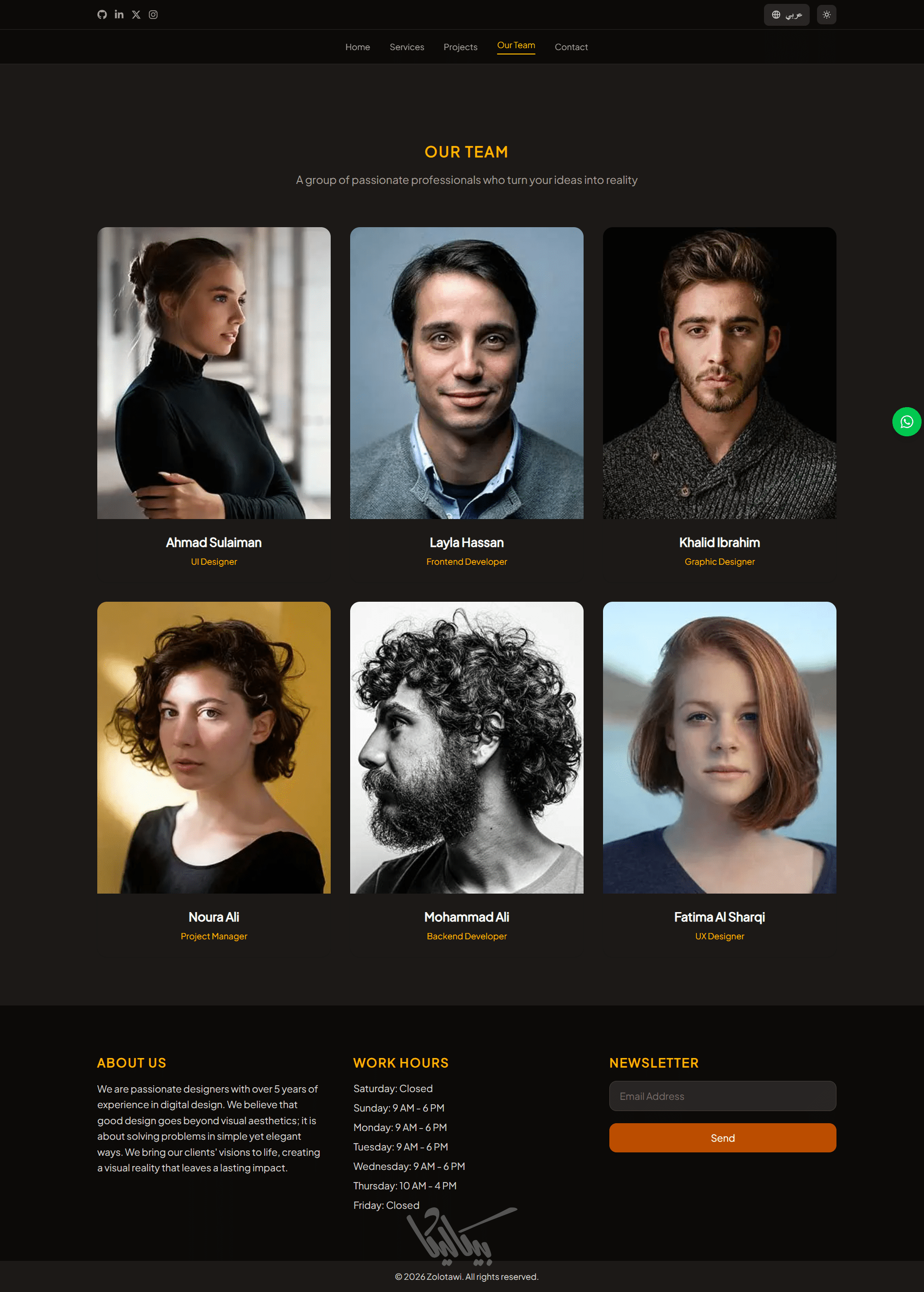Click the Email Address newsletter field
This screenshot has width=924, height=1292.
(x=723, y=1095)
